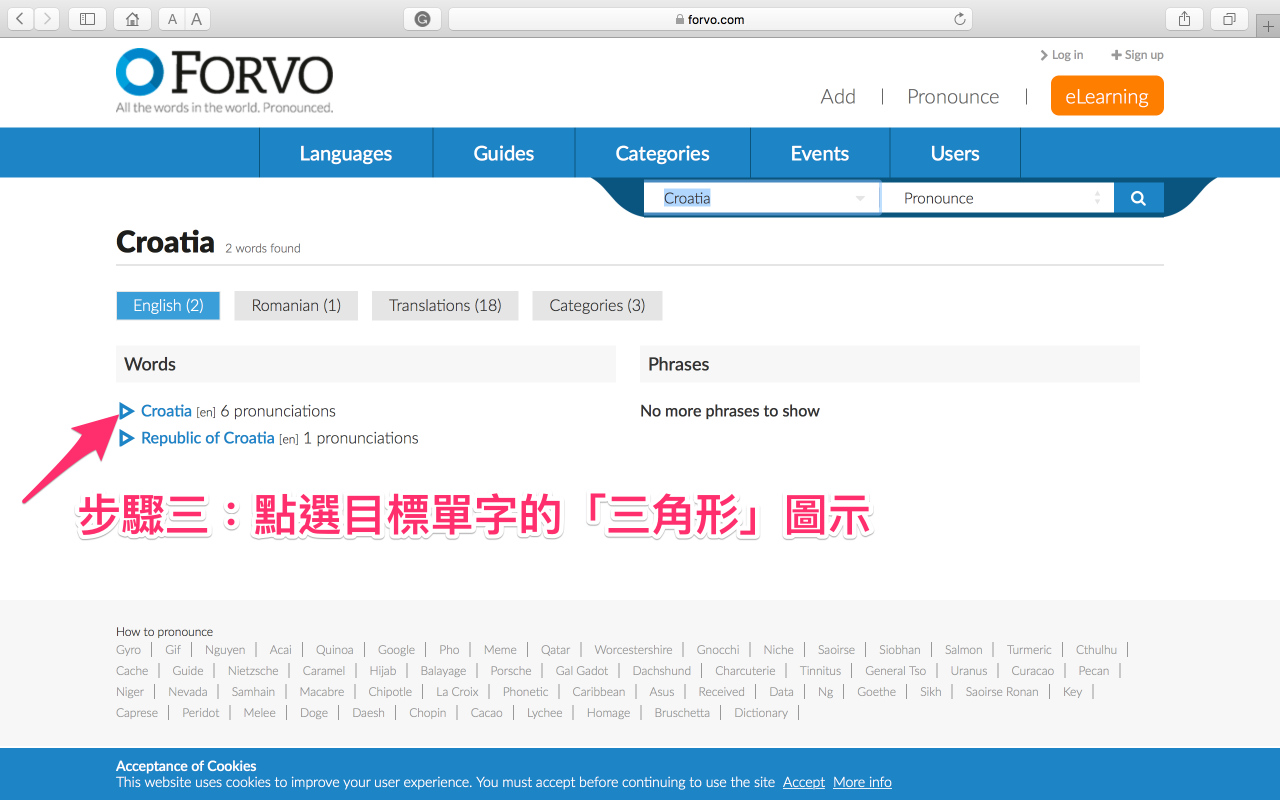This screenshot has height=800, width=1280.
Task: Open the Worcestershire pronunciation link
Action: (x=633, y=649)
